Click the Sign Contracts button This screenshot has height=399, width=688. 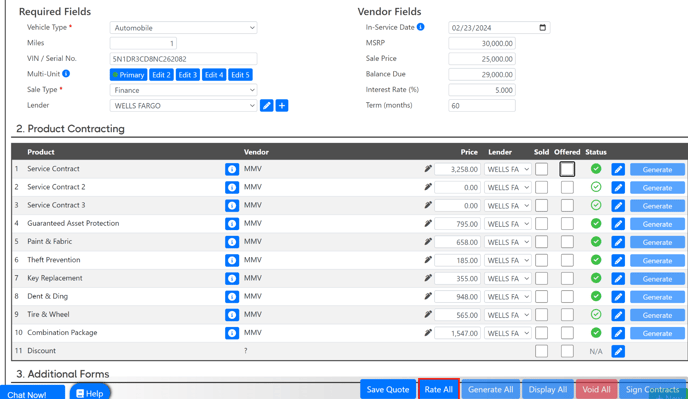click(652, 389)
